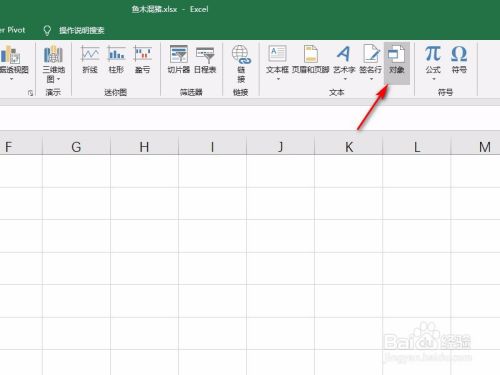Viewport: 500px width, 375px height.
Task: Add a hyperlink with the 链接 button
Action: pyautogui.click(x=241, y=63)
